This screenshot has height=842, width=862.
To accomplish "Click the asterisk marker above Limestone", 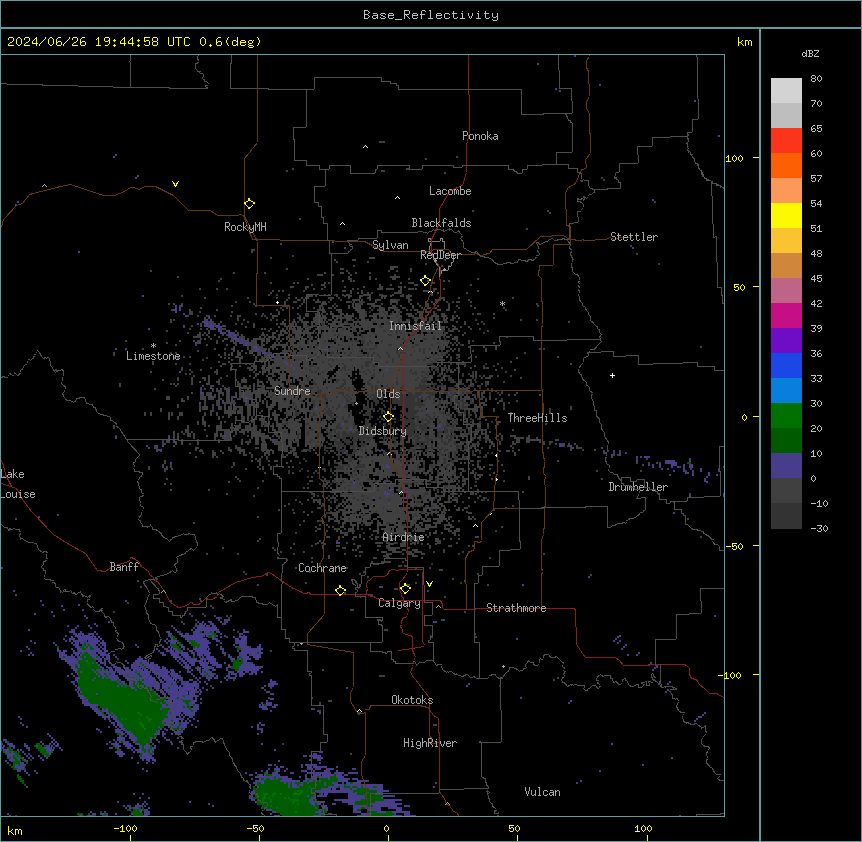I will [153, 346].
